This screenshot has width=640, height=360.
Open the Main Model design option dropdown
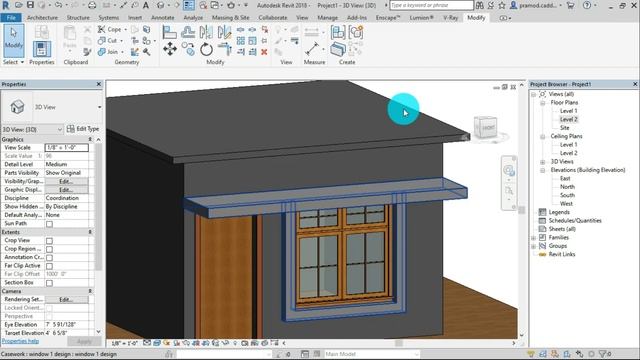point(371,354)
